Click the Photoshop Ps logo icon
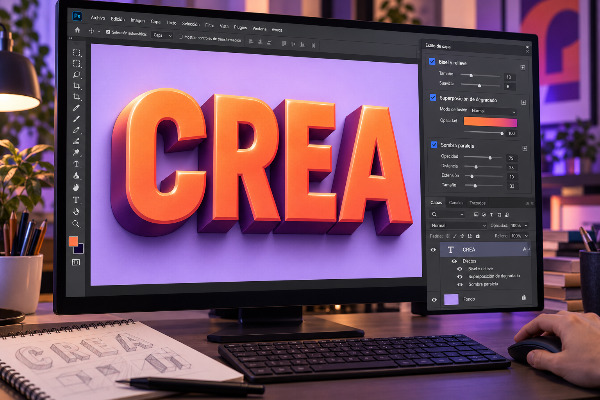The width and height of the screenshot is (600, 400). click(77, 16)
